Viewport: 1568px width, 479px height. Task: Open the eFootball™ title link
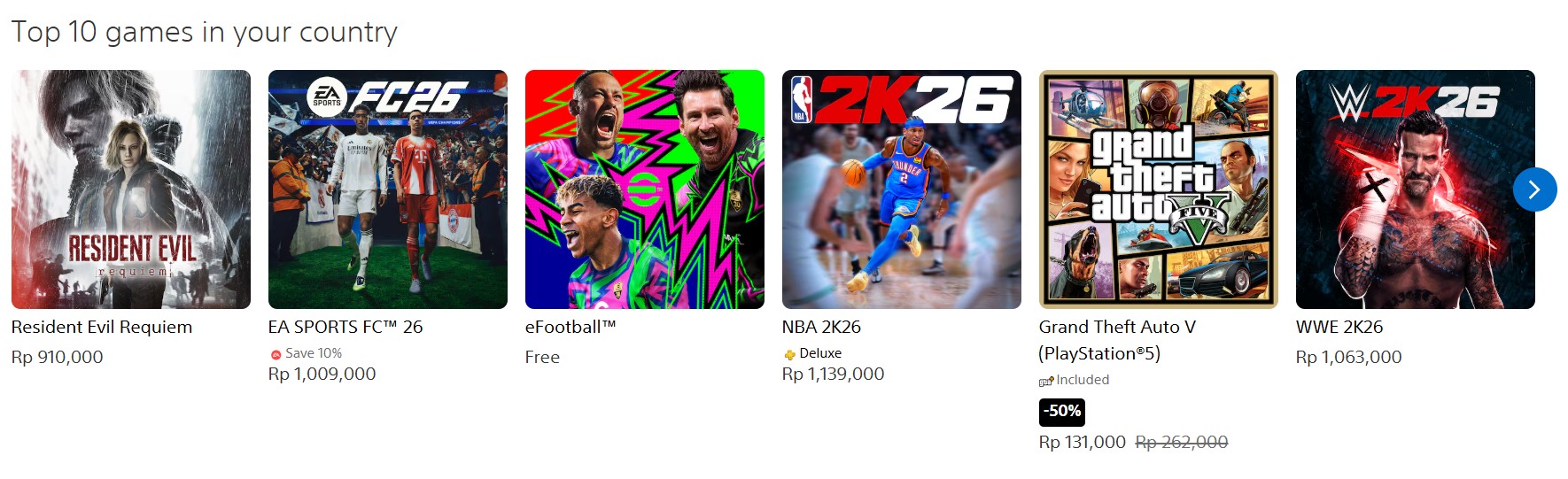click(571, 327)
